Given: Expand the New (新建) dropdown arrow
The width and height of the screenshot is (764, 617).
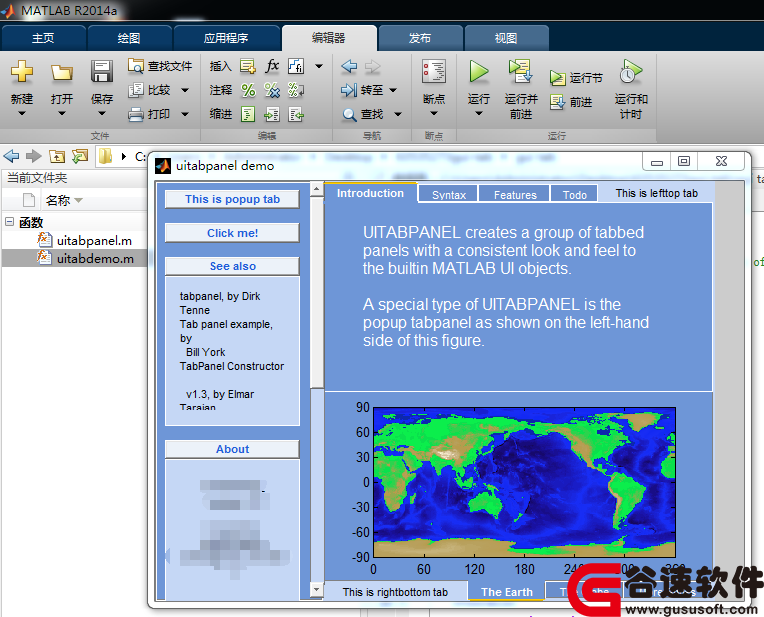Looking at the screenshot, I should 22,114.
